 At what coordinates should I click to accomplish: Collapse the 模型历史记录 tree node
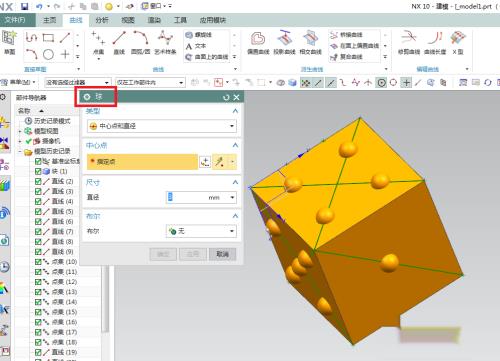(20, 152)
